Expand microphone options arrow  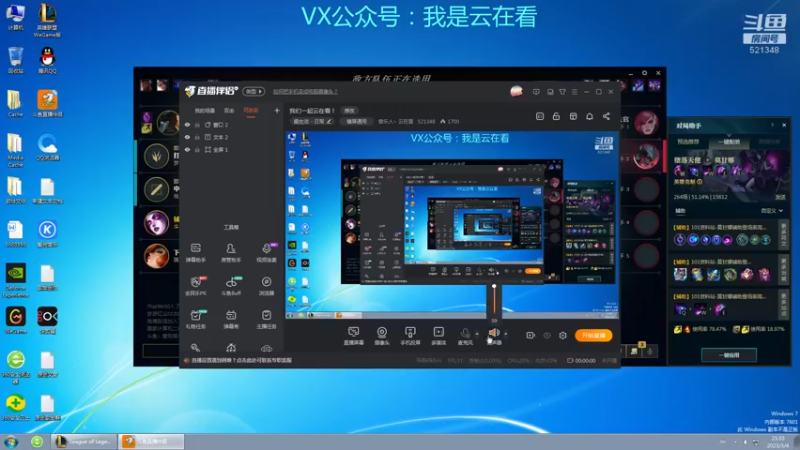477,334
